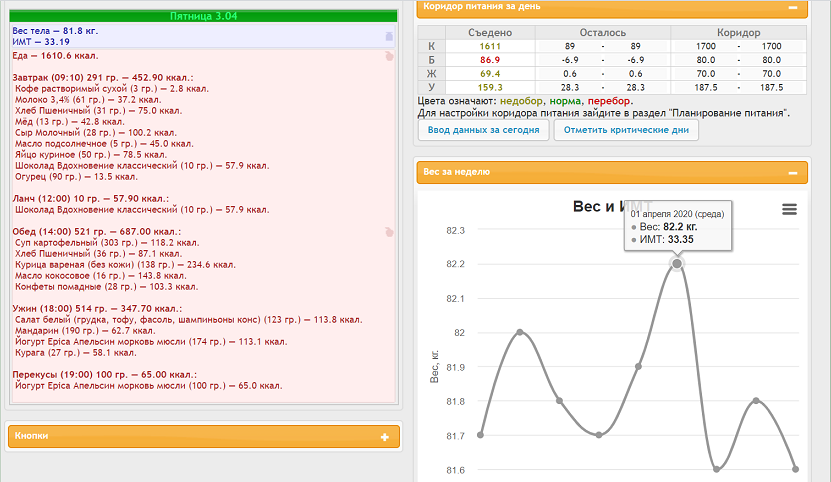This screenshot has width=831, height=482.
Task: Select Кофе растворимый сухой entry
Action: pyautogui.click(x=112, y=89)
